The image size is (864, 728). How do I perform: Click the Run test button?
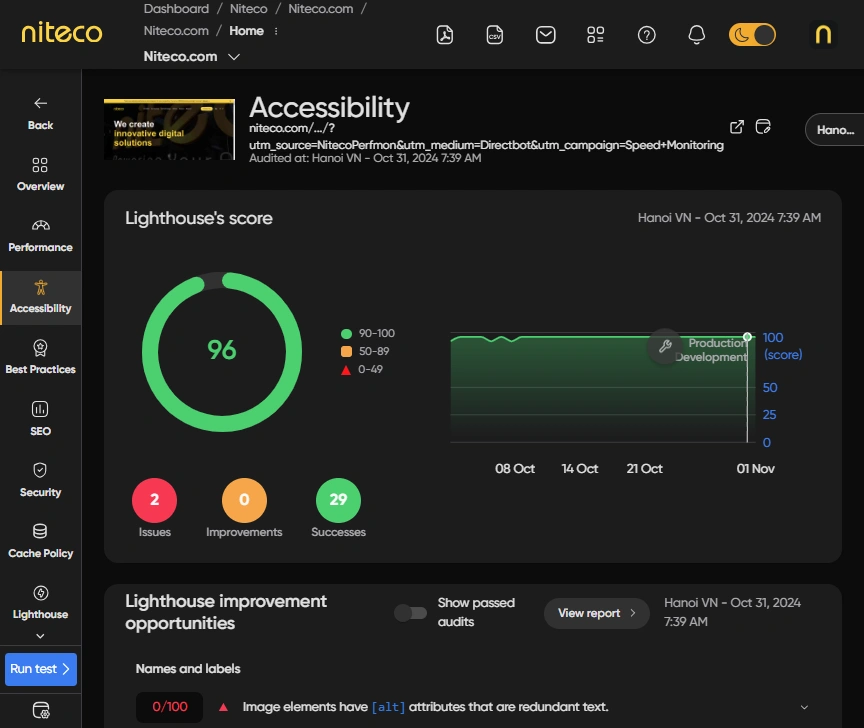(x=41, y=669)
